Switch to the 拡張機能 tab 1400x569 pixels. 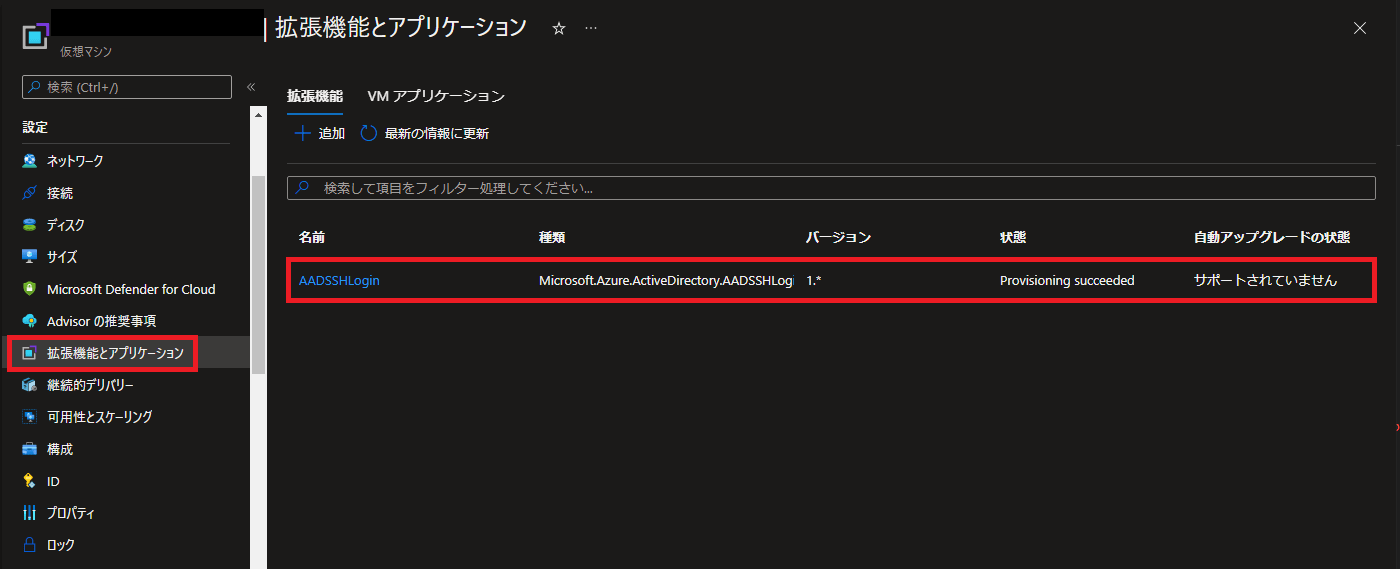(315, 96)
